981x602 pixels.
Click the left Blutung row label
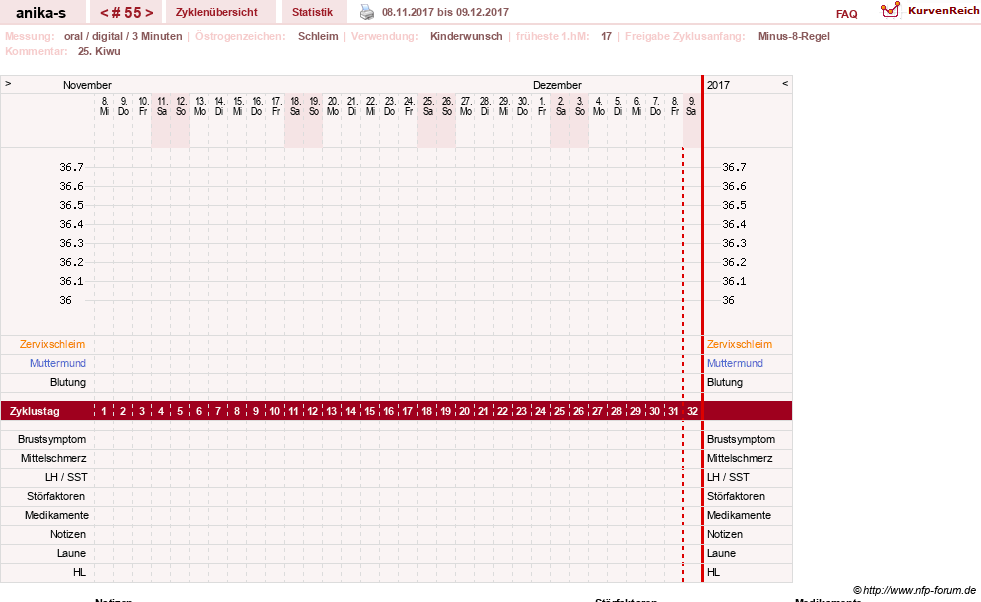pyautogui.click(x=68, y=382)
